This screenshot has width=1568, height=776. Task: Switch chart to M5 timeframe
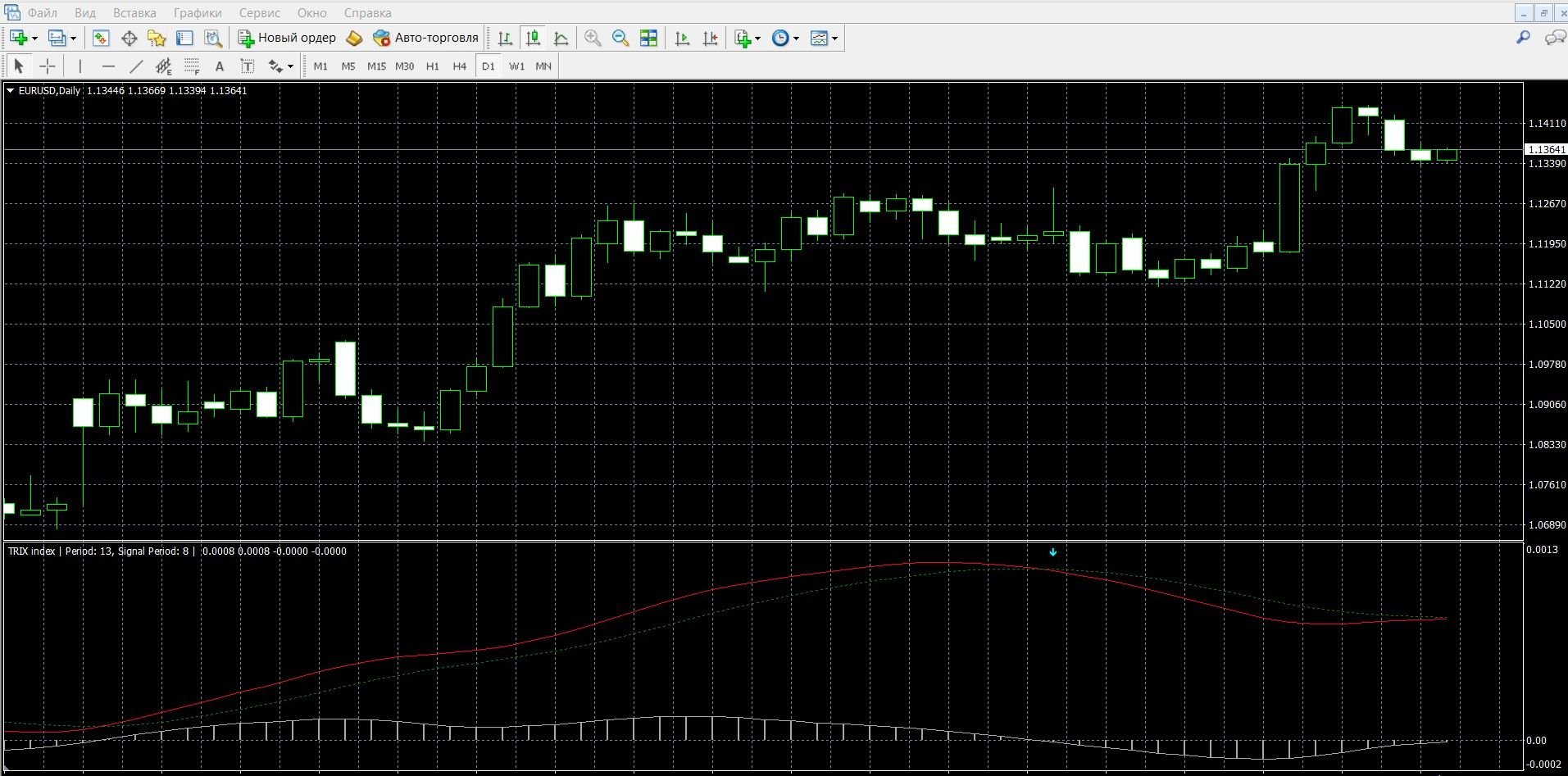point(348,66)
